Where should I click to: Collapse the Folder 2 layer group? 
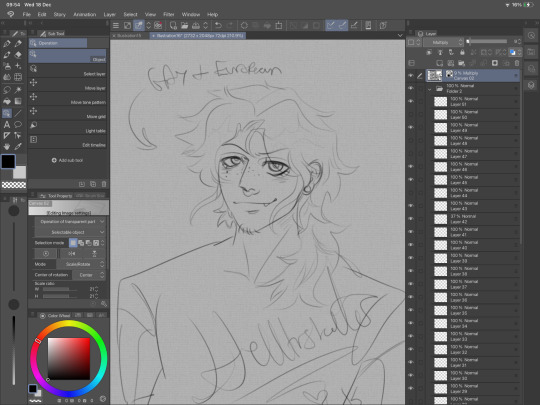point(430,89)
